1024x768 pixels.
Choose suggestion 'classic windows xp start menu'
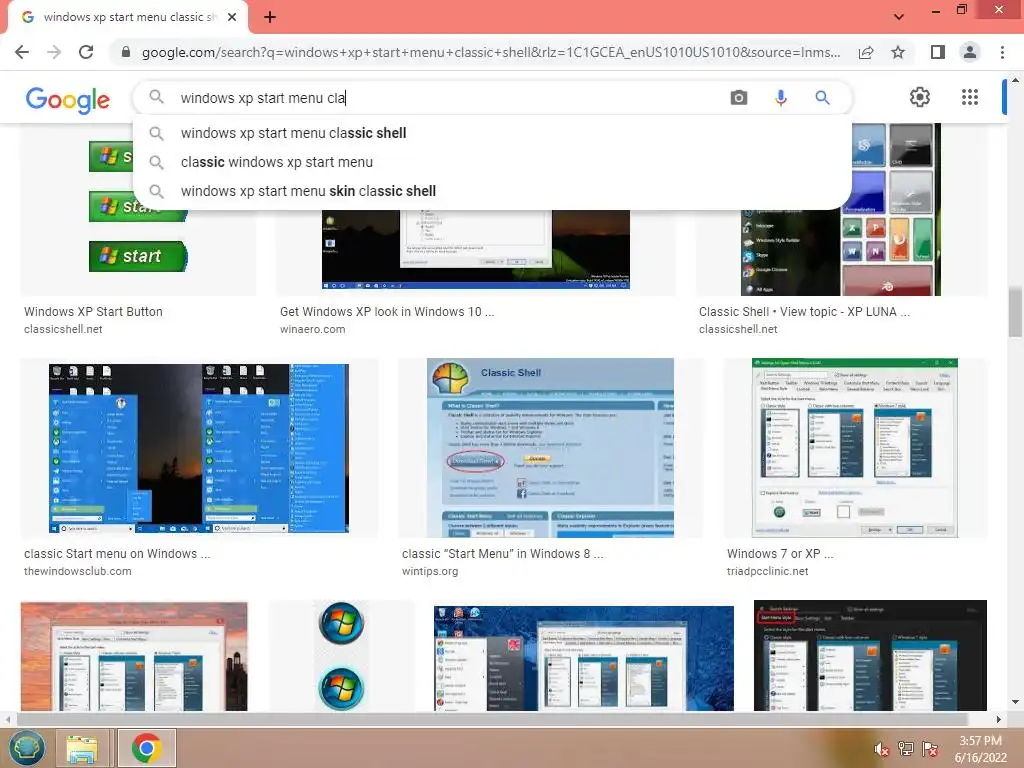tap(491, 162)
